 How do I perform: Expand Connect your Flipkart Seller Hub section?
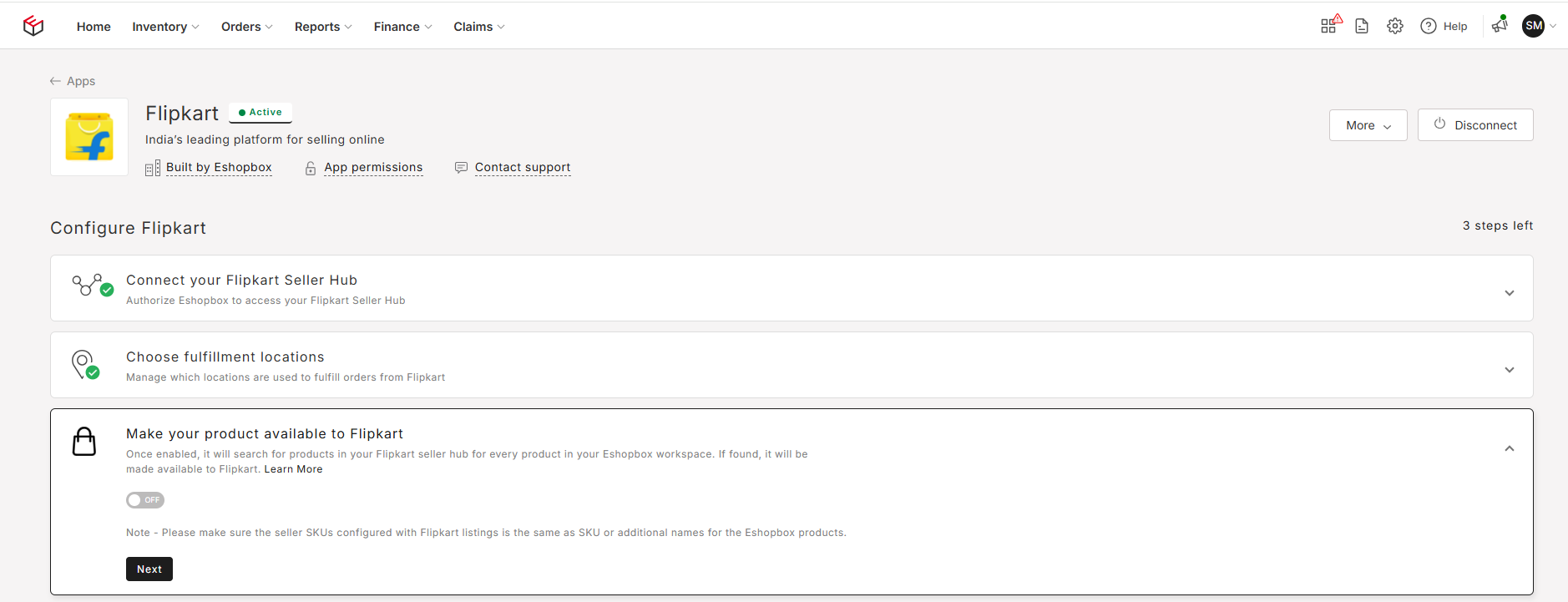tap(1510, 293)
